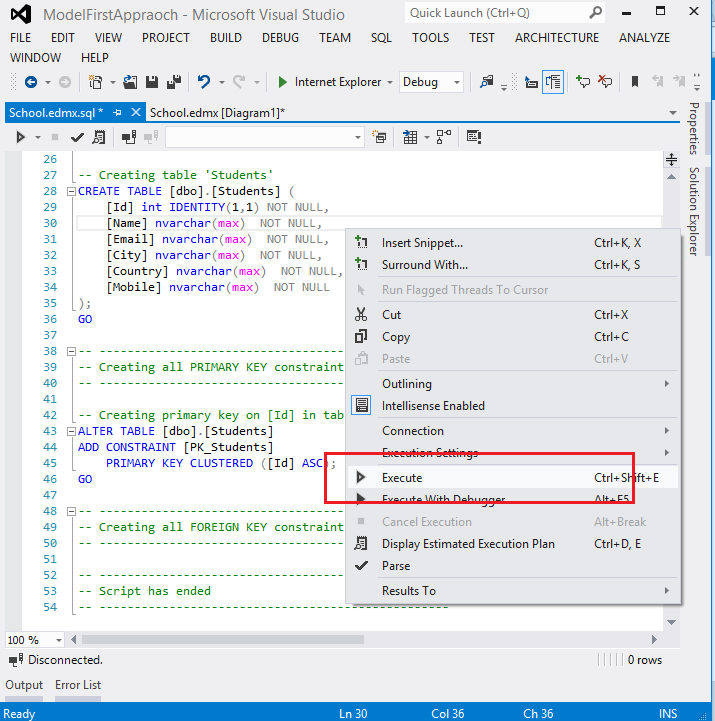This screenshot has width=715, height=721.
Task: Click the [Name] nvarchar(max) code line
Action: pos(214,223)
